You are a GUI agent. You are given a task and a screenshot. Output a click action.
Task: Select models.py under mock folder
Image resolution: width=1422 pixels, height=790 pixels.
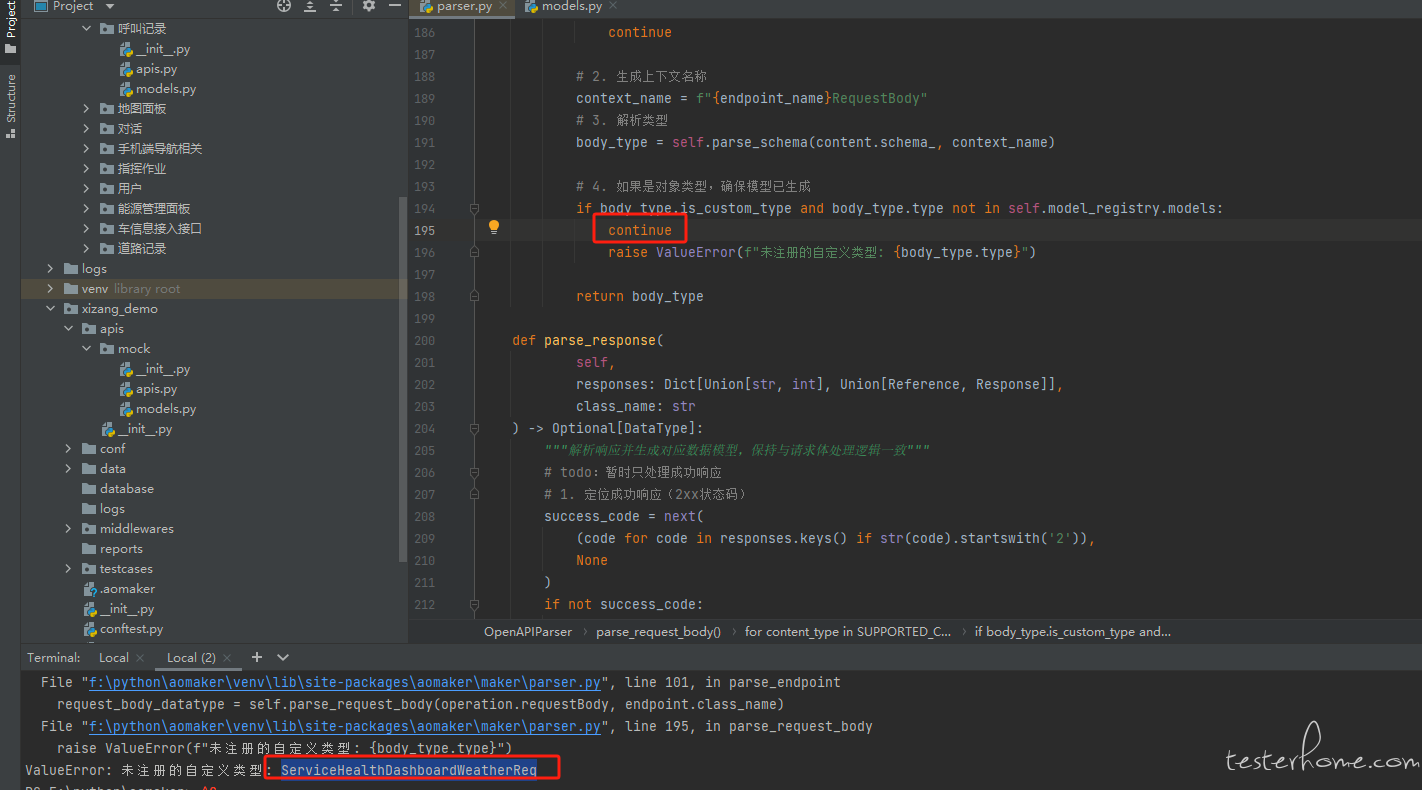click(x=166, y=409)
